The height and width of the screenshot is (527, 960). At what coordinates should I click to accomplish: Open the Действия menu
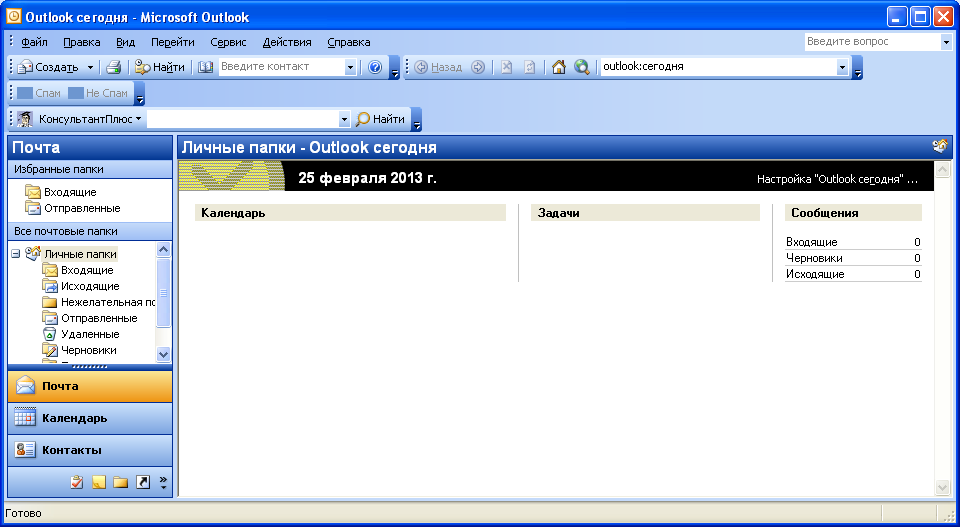(x=287, y=42)
